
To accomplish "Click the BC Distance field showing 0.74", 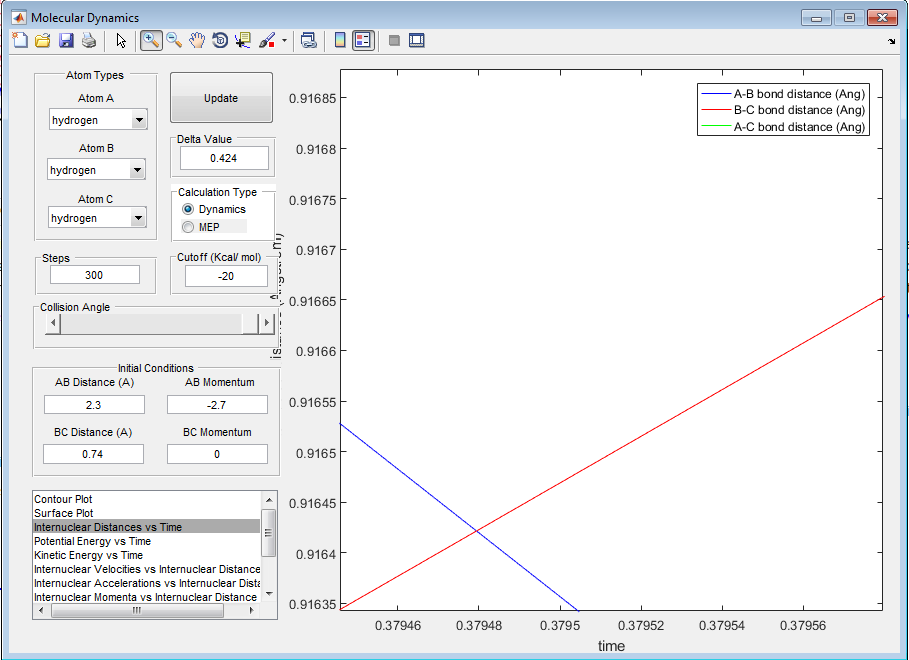I will (93, 454).
